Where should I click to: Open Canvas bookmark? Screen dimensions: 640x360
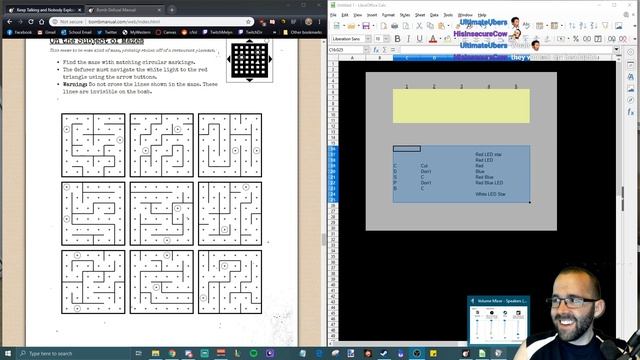(x=166, y=32)
